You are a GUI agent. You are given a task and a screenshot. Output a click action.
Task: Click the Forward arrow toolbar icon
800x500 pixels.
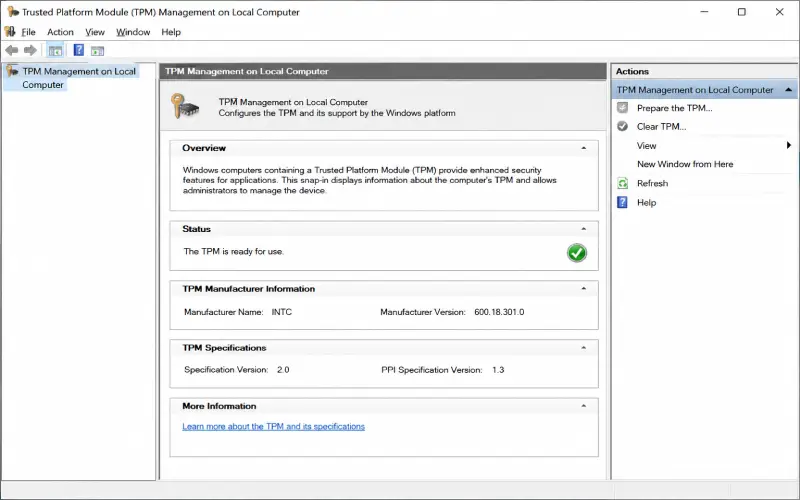click(31, 50)
